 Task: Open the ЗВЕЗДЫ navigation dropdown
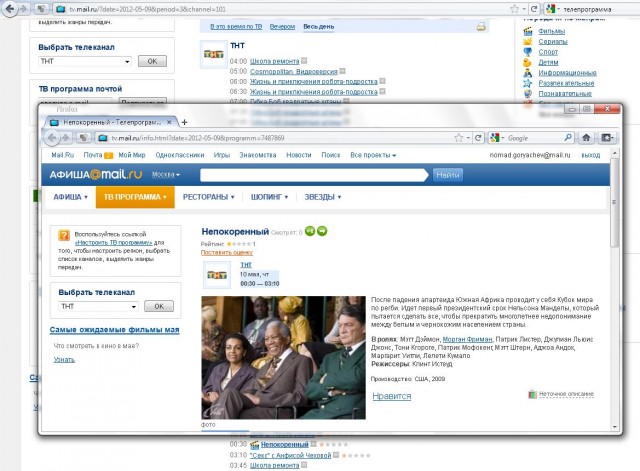point(322,197)
